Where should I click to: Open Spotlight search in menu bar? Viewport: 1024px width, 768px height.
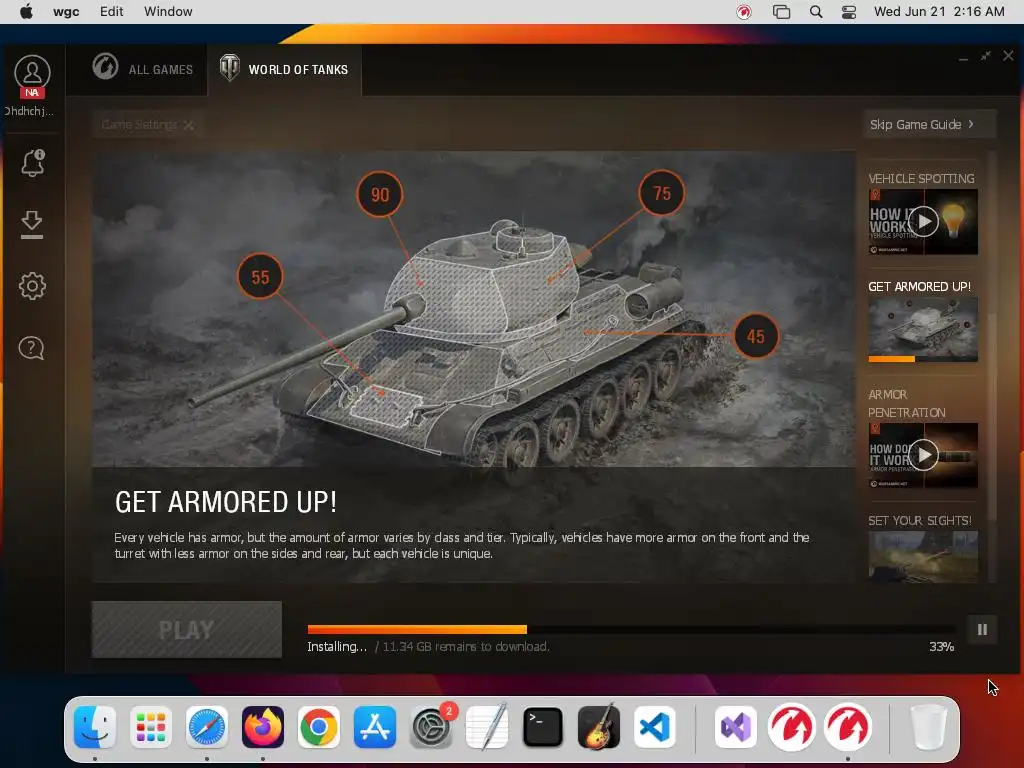pyautogui.click(x=816, y=12)
